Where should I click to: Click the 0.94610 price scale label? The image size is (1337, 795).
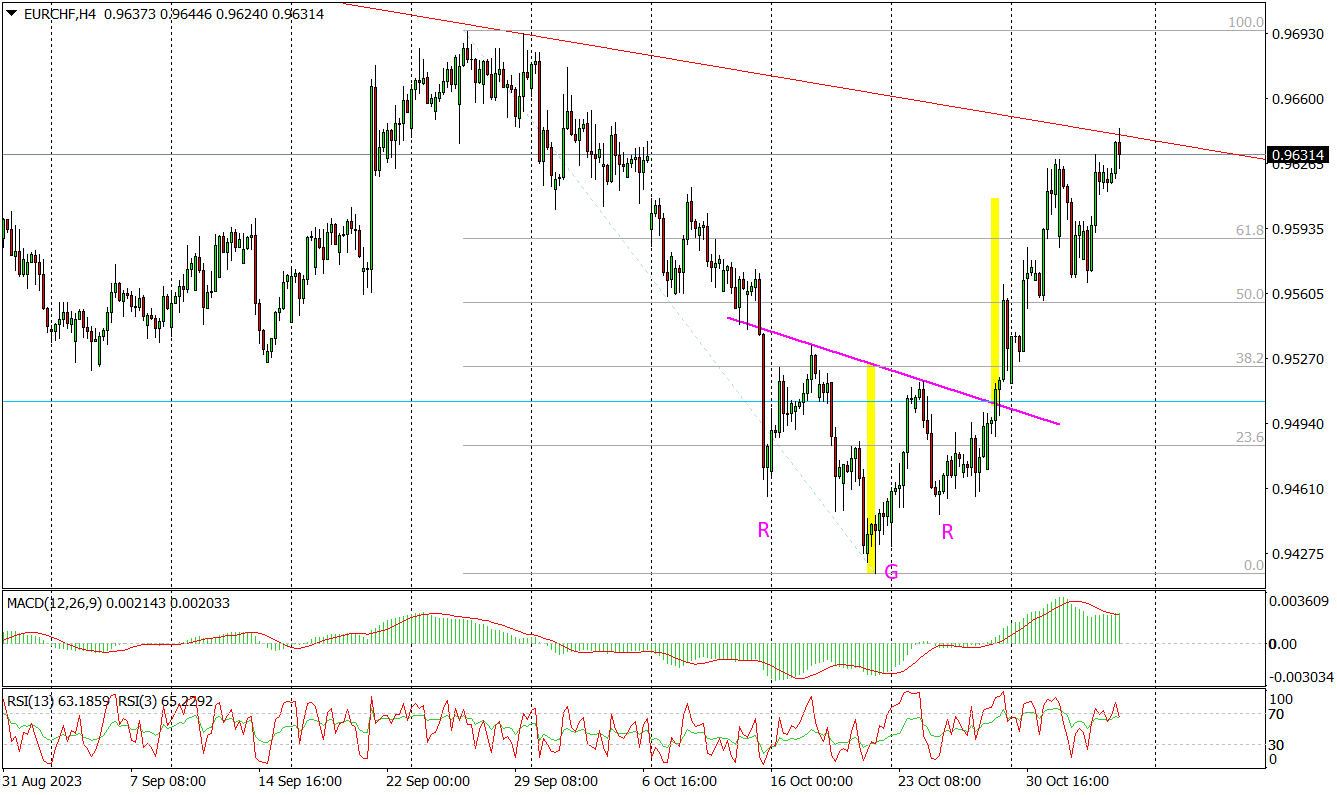1297,489
